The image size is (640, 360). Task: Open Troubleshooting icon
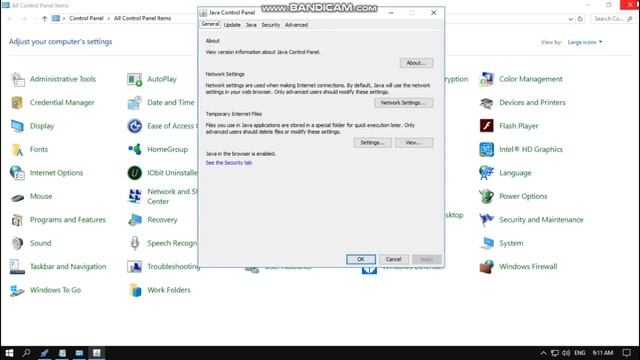[x=135, y=267]
